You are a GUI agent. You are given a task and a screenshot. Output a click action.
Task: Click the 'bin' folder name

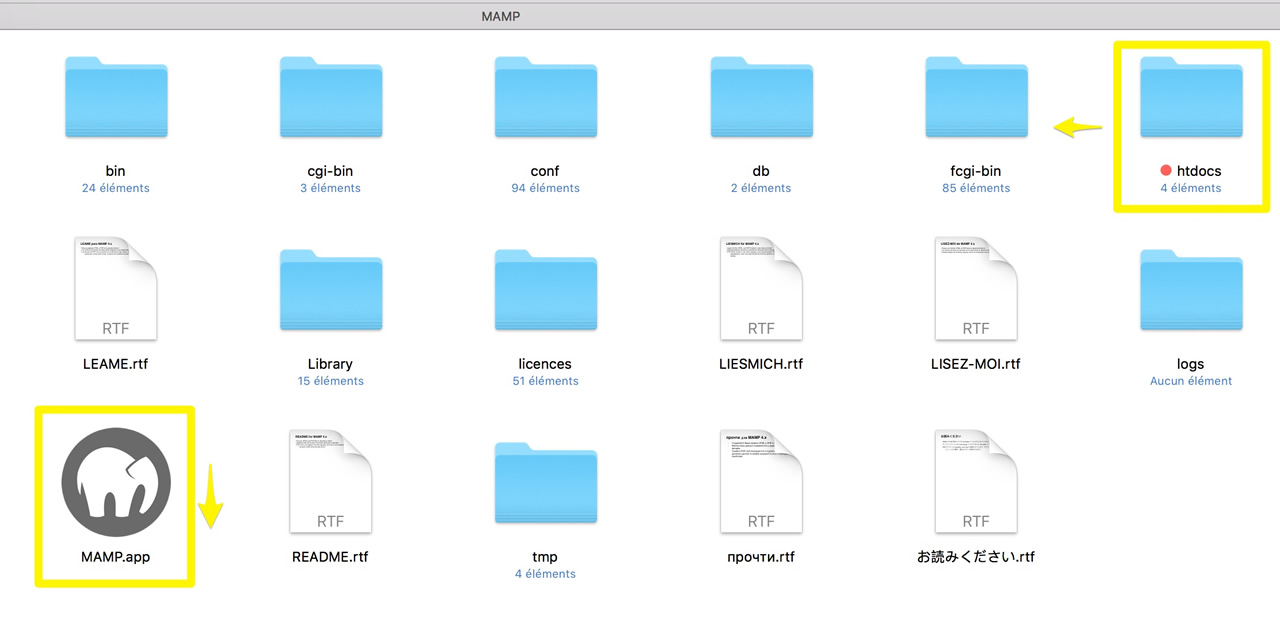point(116,171)
